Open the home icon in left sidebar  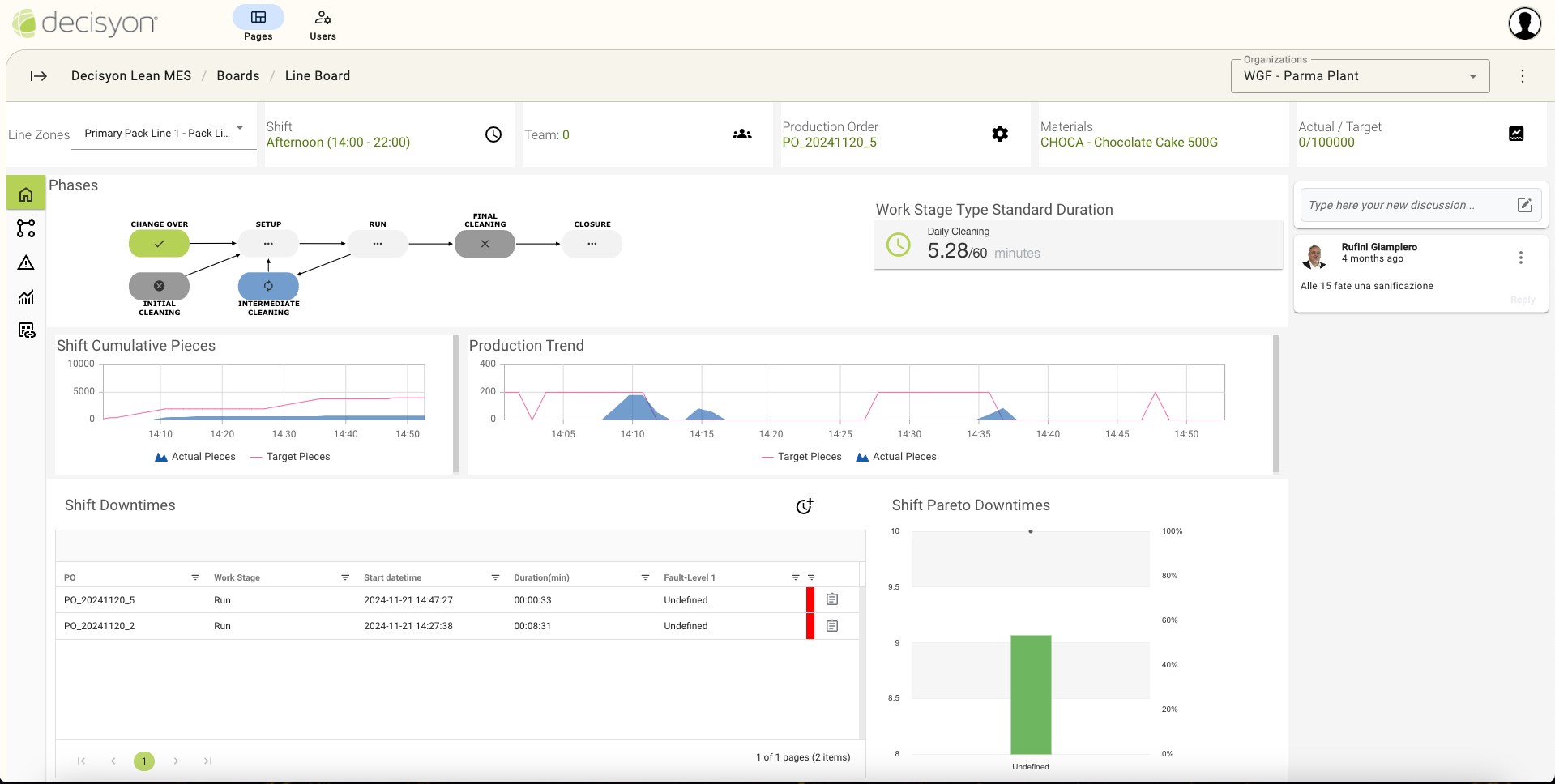pyautogui.click(x=26, y=194)
